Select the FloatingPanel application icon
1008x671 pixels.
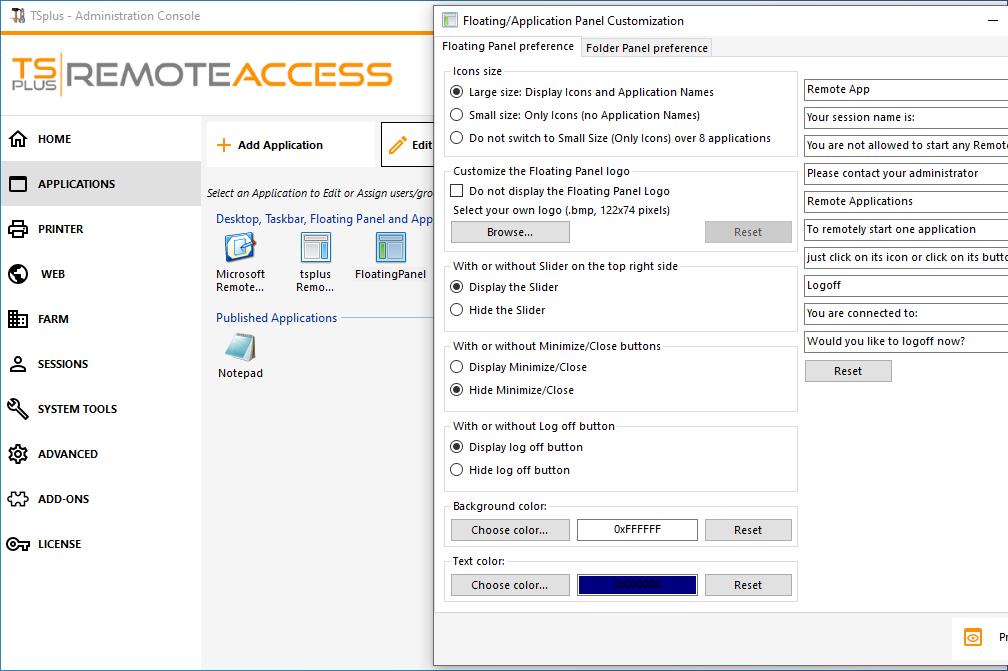click(x=390, y=248)
